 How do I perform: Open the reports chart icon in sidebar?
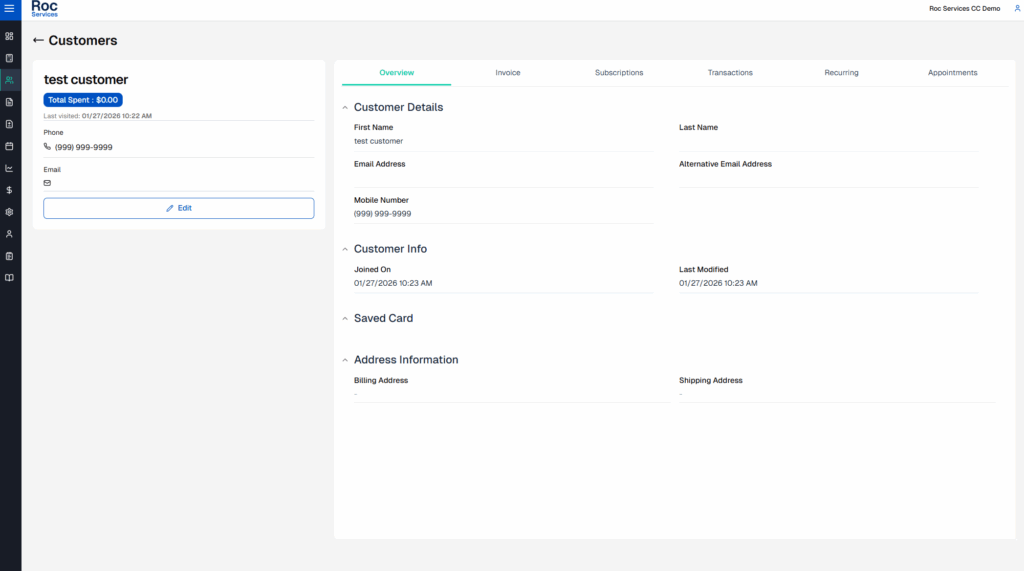(x=10, y=168)
